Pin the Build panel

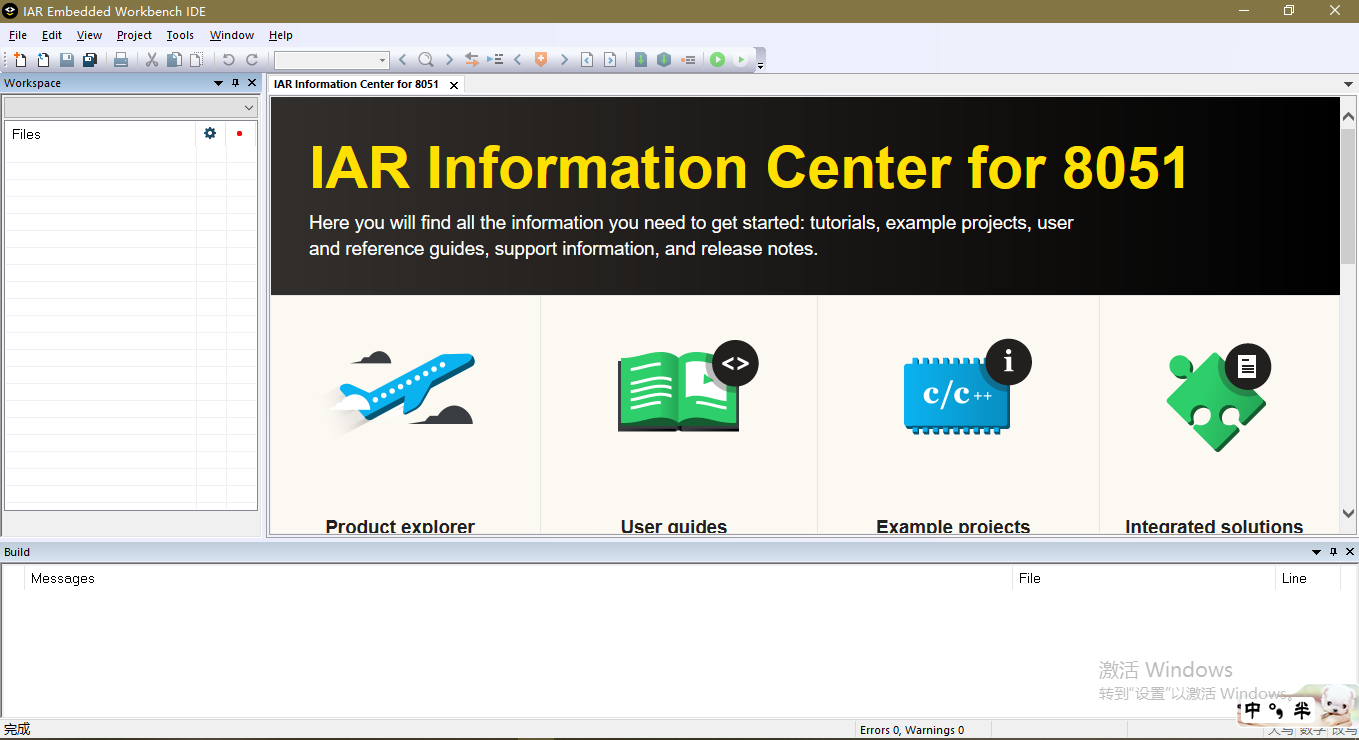(1333, 552)
